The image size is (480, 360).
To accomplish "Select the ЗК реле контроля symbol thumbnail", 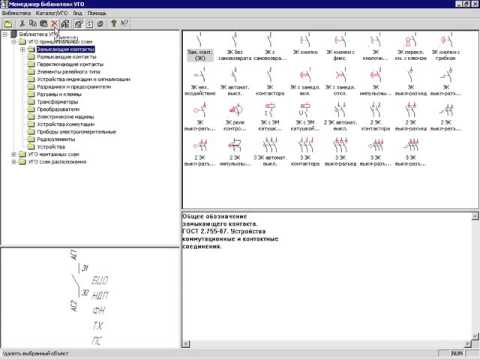I will (x=235, y=117).
